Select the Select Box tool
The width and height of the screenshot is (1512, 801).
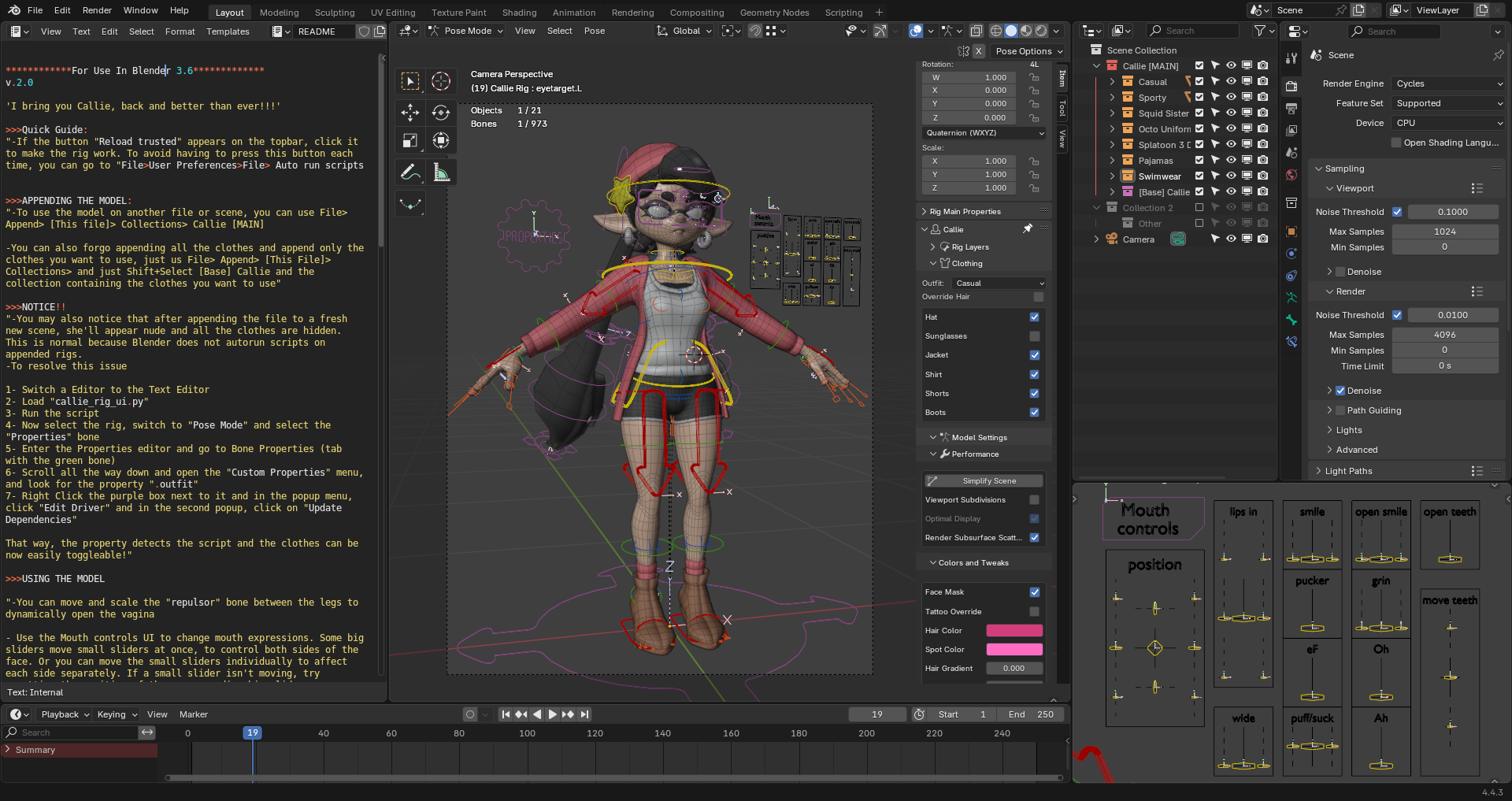pyautogui.click(x=410, y=81)
